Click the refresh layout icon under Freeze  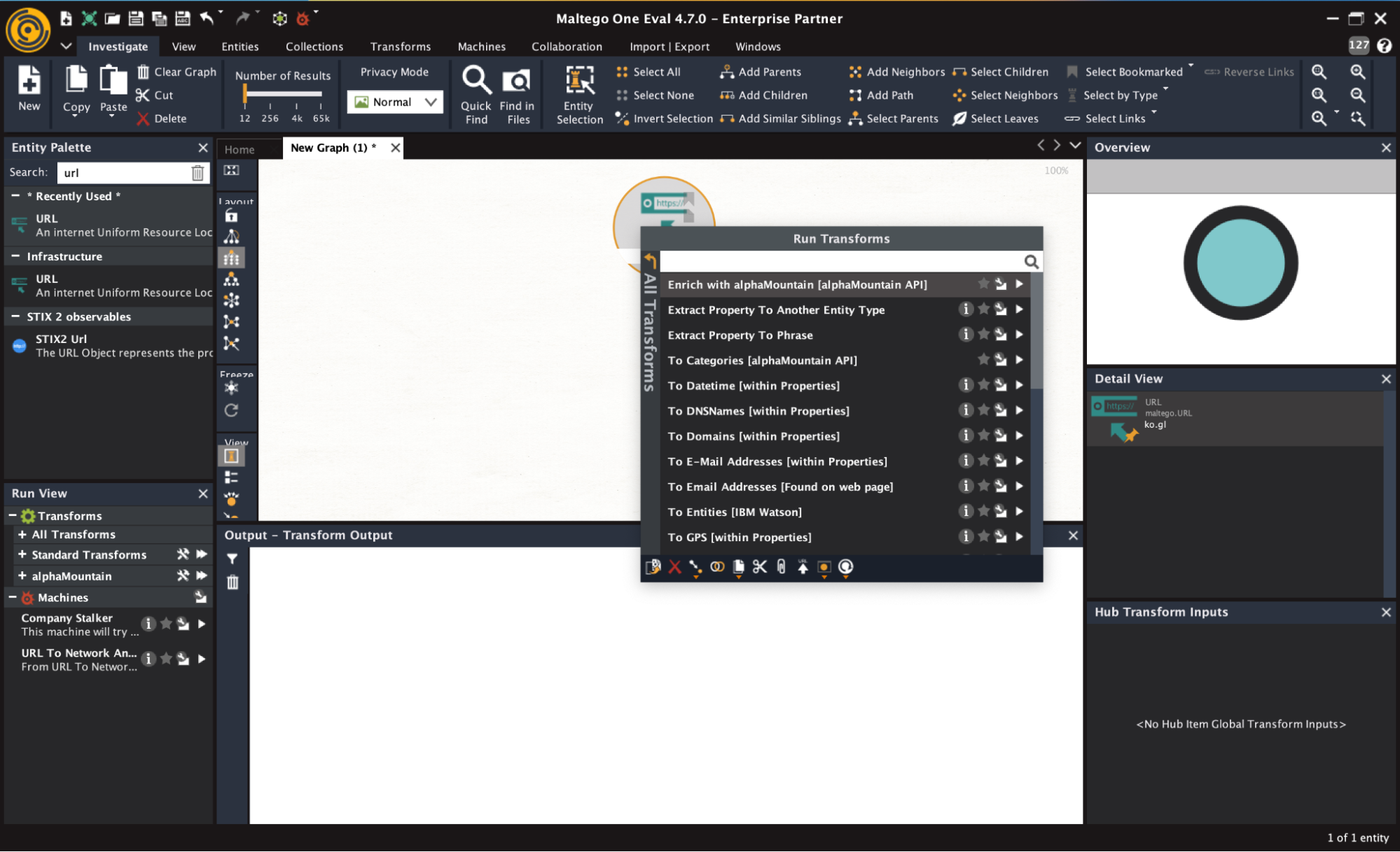click(x=231, y=411)
